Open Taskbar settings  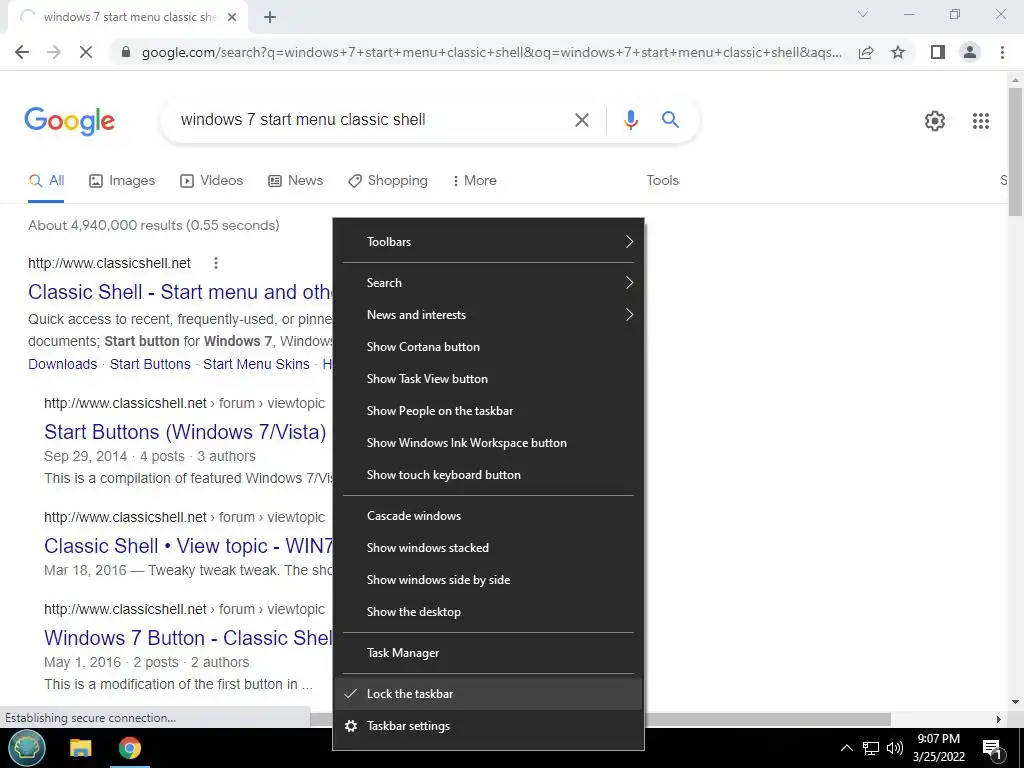click(x=488, y=726)
